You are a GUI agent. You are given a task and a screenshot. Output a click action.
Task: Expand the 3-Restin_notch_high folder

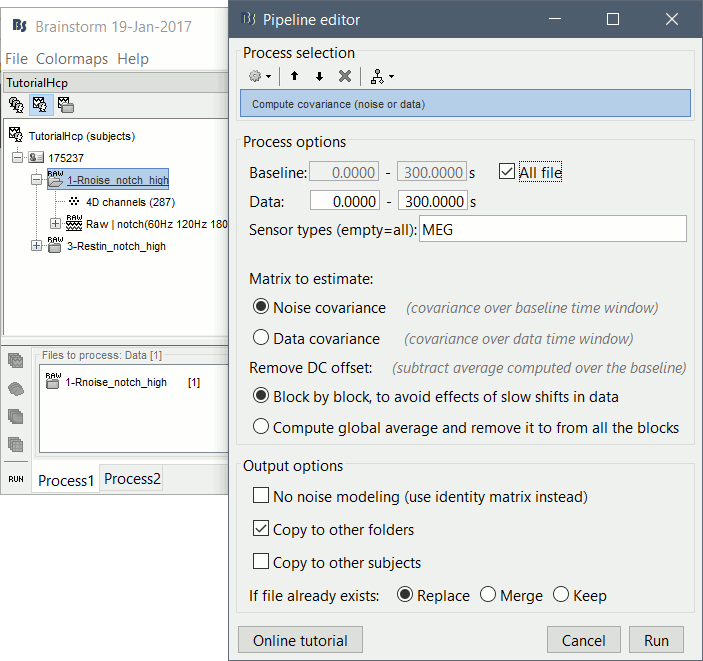tap(37, 246)
